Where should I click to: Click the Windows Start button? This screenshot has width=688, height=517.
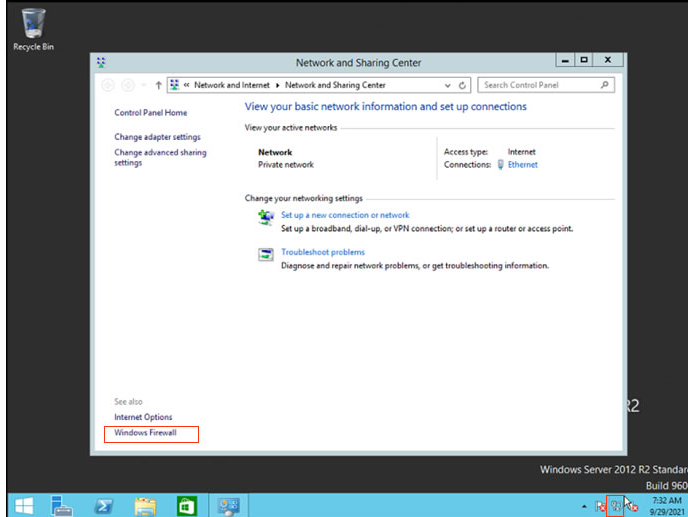22,505
